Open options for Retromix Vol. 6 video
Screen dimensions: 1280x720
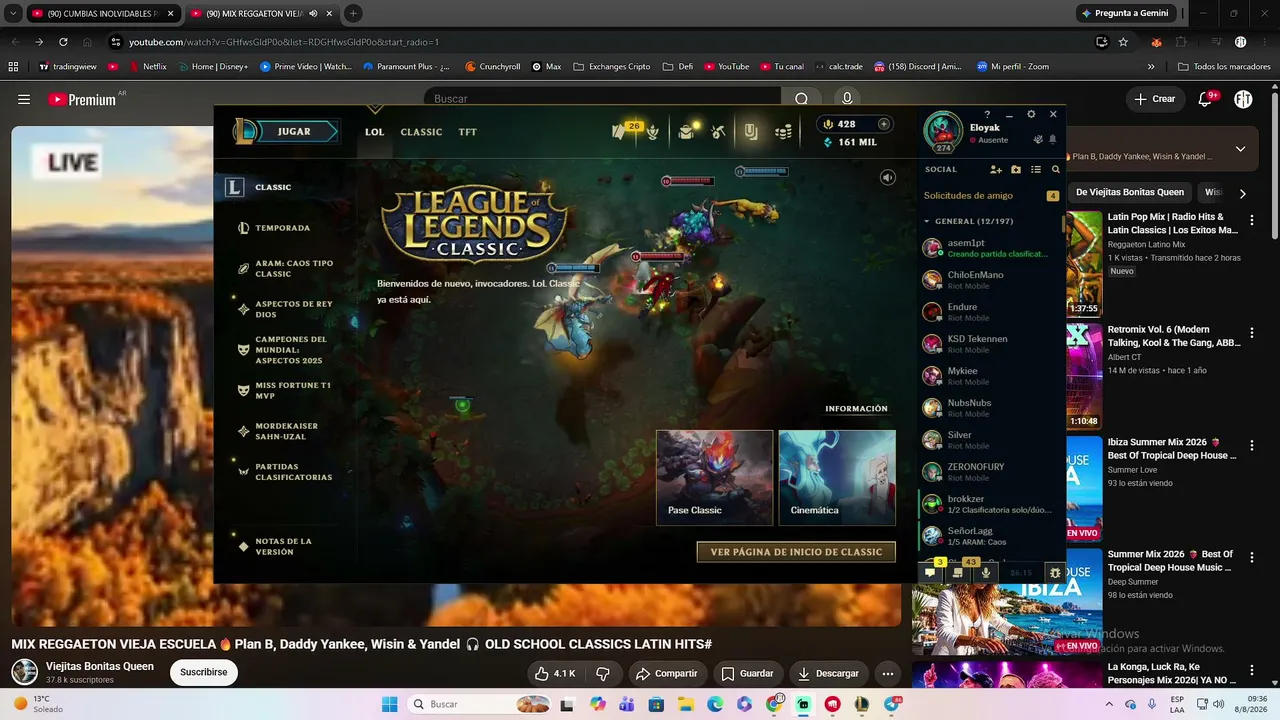pyautogui.click(x=1251, y=332)
